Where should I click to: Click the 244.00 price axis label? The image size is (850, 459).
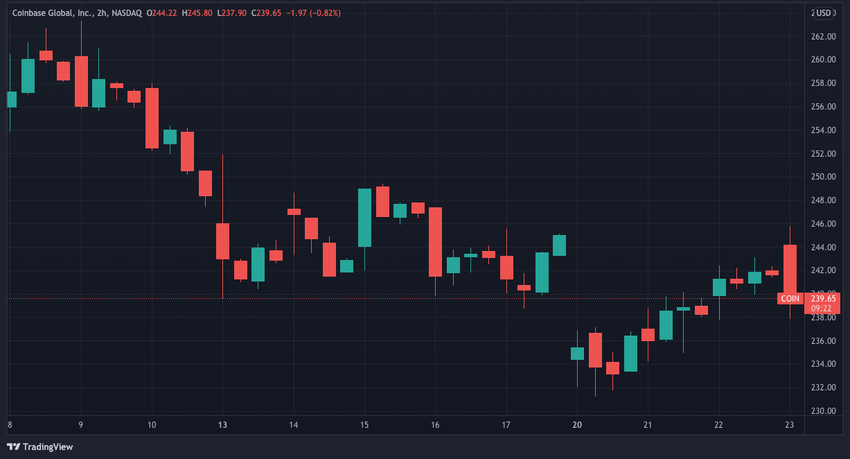[823, 247]
